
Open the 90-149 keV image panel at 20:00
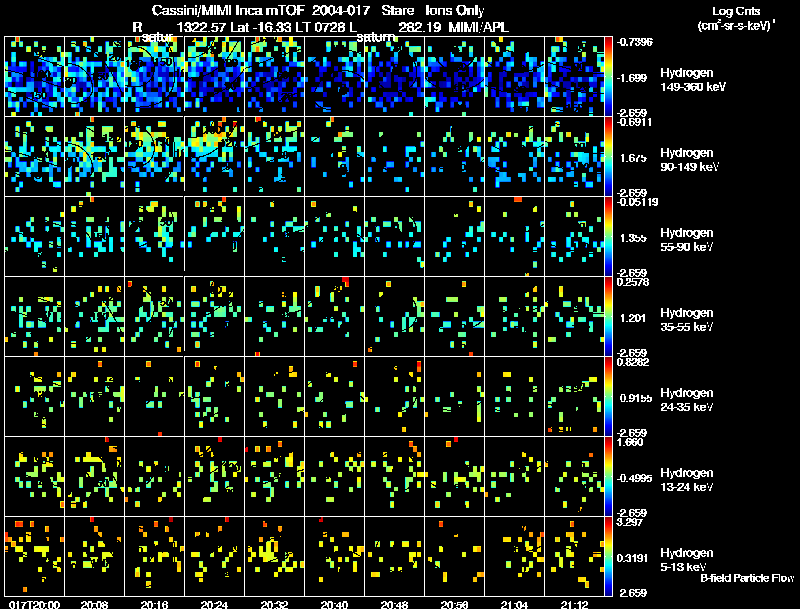click(x=34, y=156)
